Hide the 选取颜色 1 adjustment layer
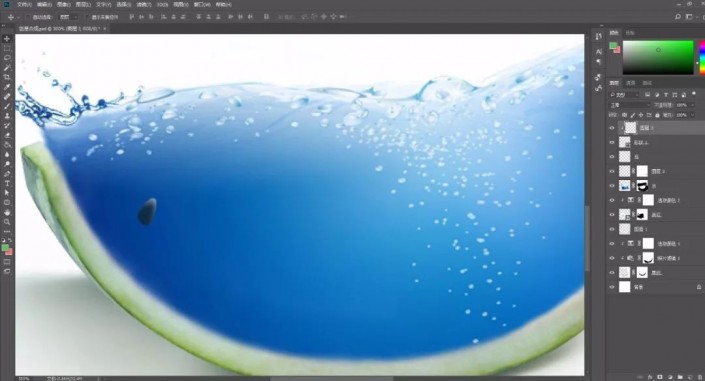Image resolution: width=705 pixels, height=381 pixels. [611, 244]
